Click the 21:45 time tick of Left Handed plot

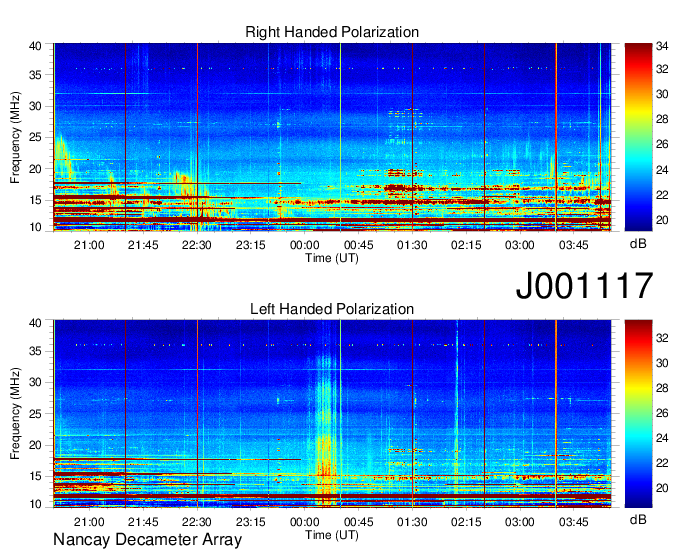(x=143, y=522)
